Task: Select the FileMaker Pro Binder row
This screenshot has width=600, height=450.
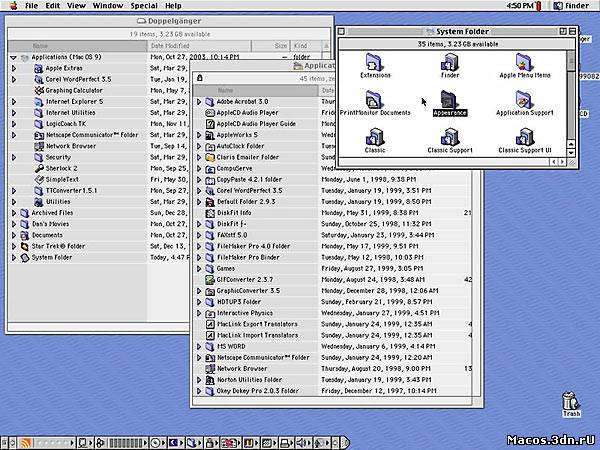Action: [x=333, y=258]
